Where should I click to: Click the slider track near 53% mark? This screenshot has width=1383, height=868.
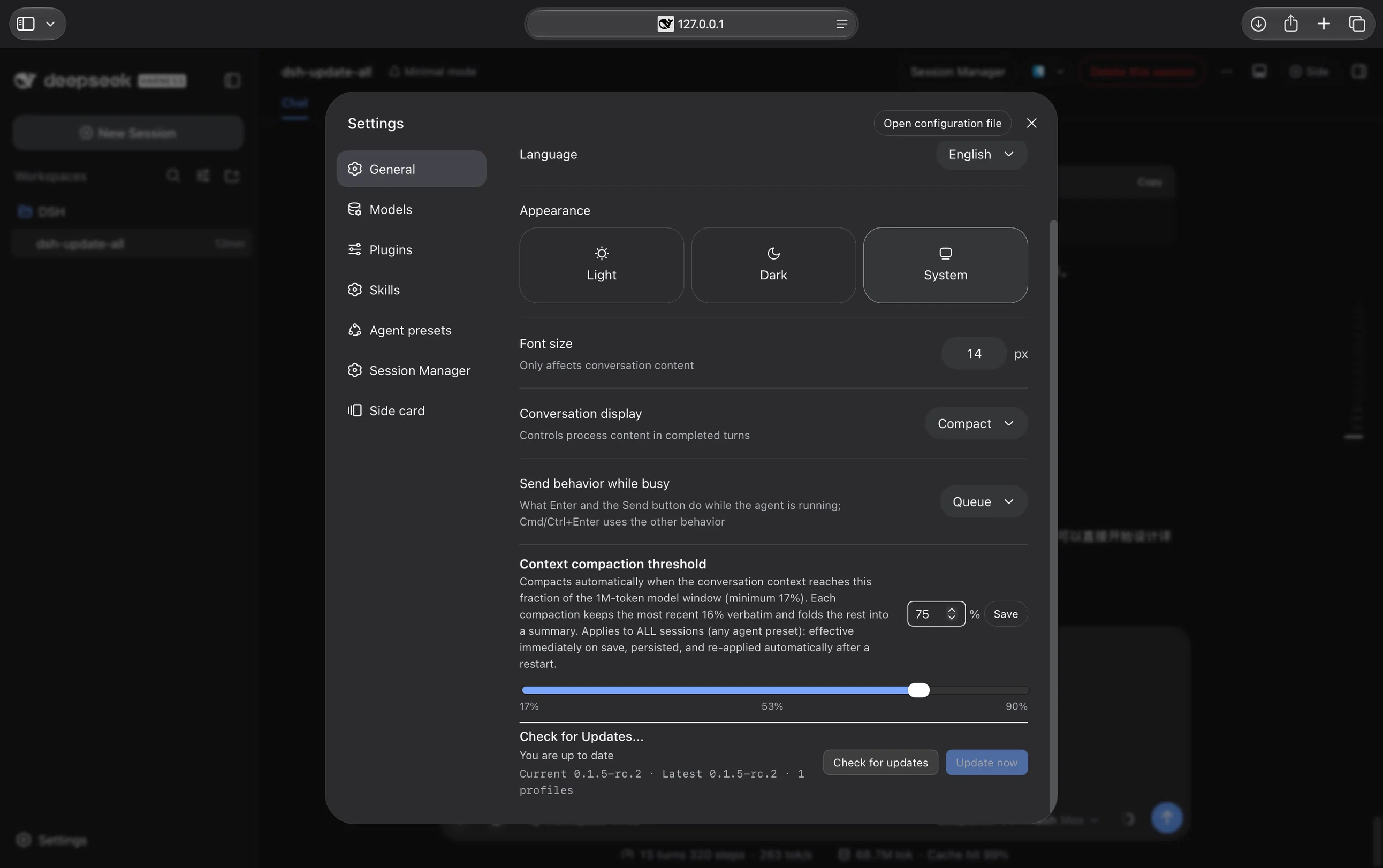click(772, 689)
